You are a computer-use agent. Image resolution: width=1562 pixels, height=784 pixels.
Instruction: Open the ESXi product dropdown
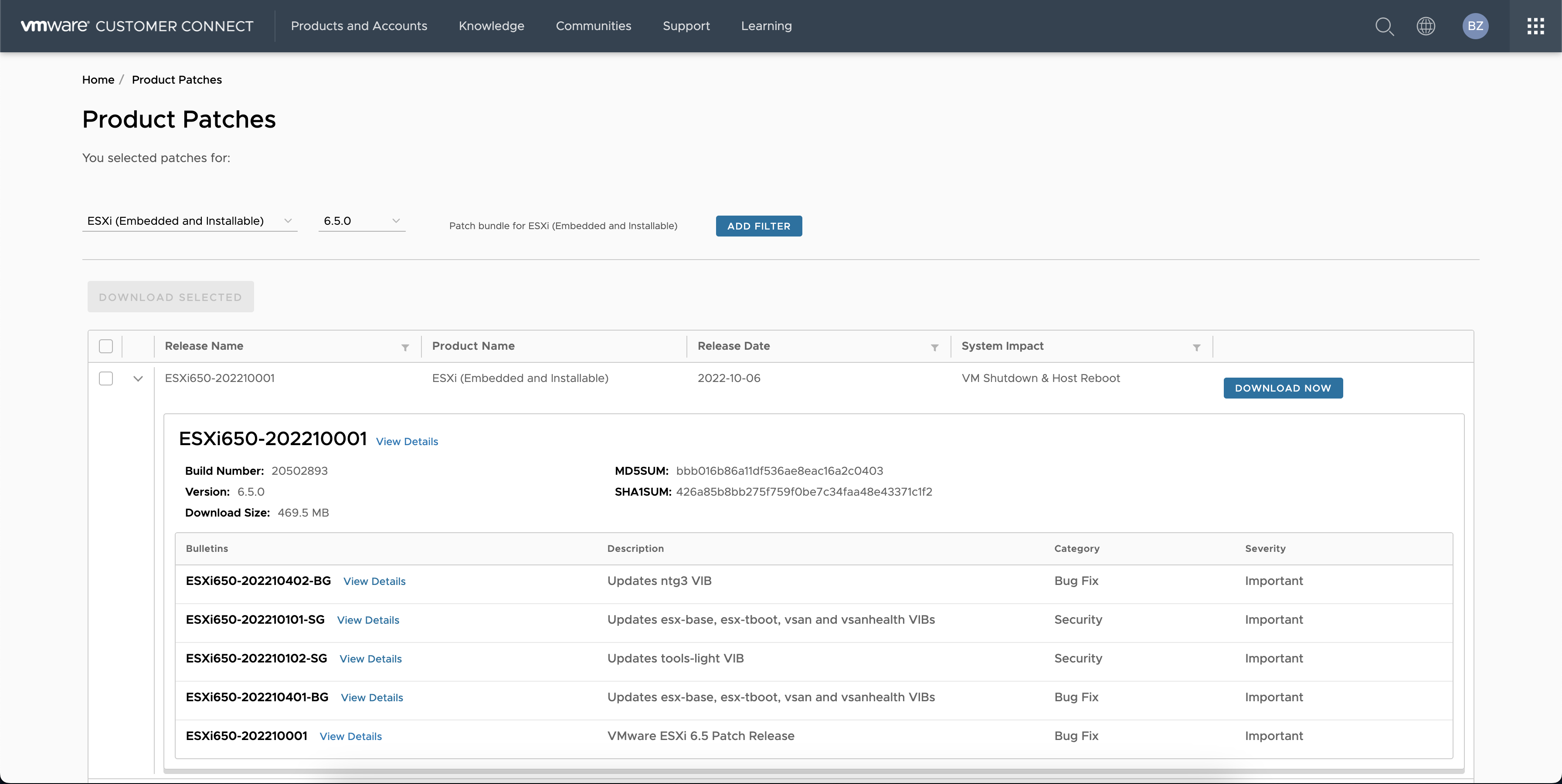pyautogui.click(x=189, y=221)
